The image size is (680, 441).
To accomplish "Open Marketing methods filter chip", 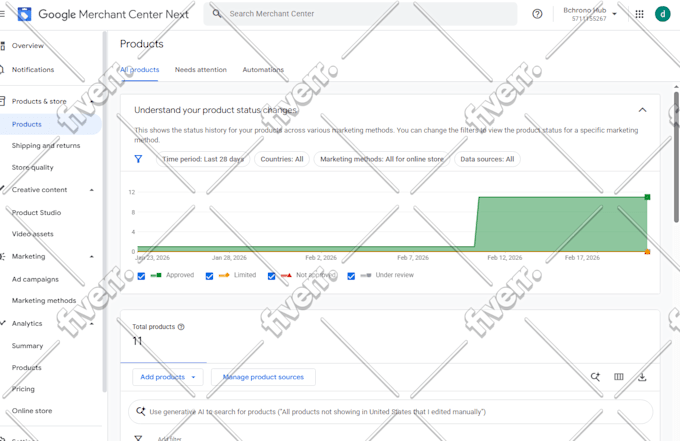I will click(x=382, y=159).
